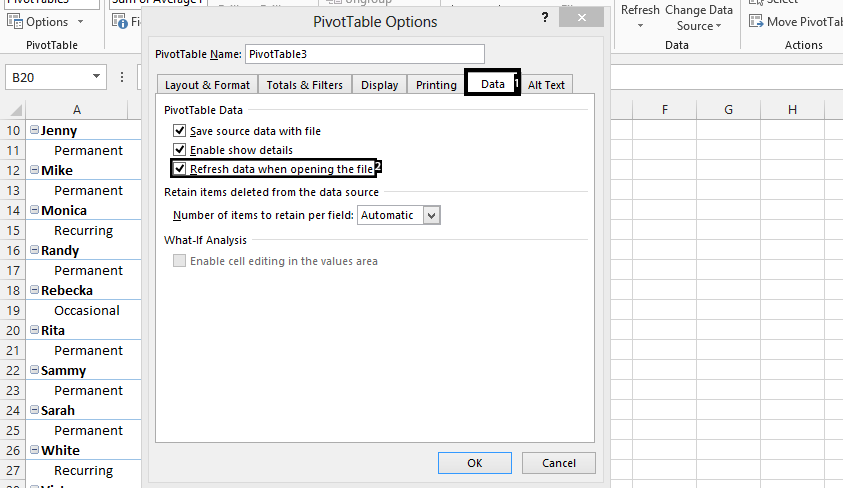The width and height of the screenshot is (843, 488).
Task: Select row 20 header
Action: (13, 331)
